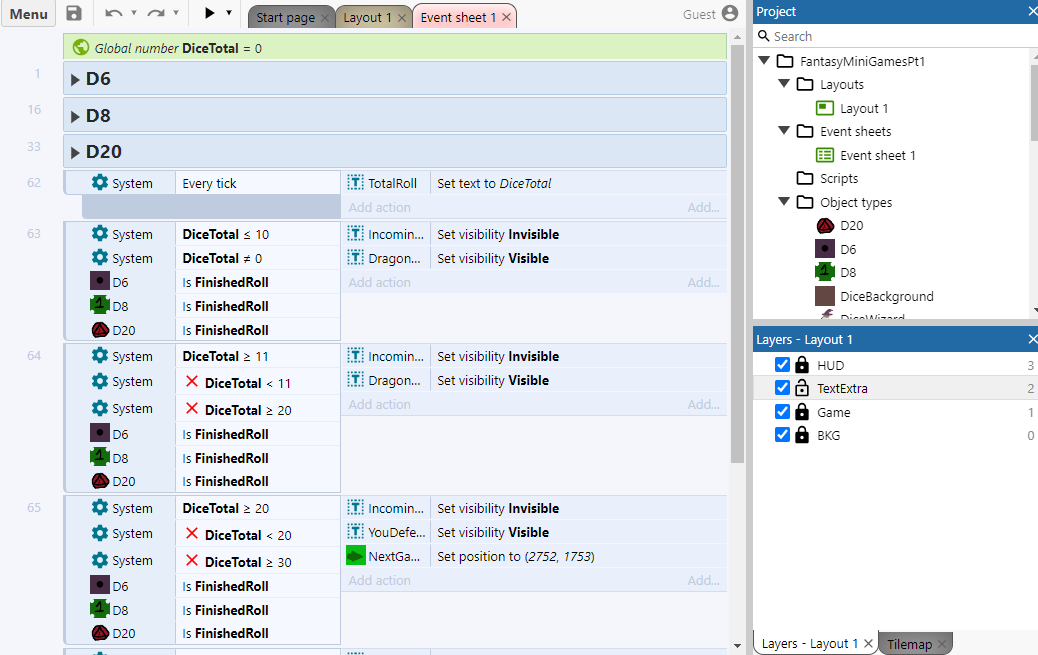Click the Redo arrow icon
The height and width of the screenshot is (655, 1038).
(x=155, y=14)
